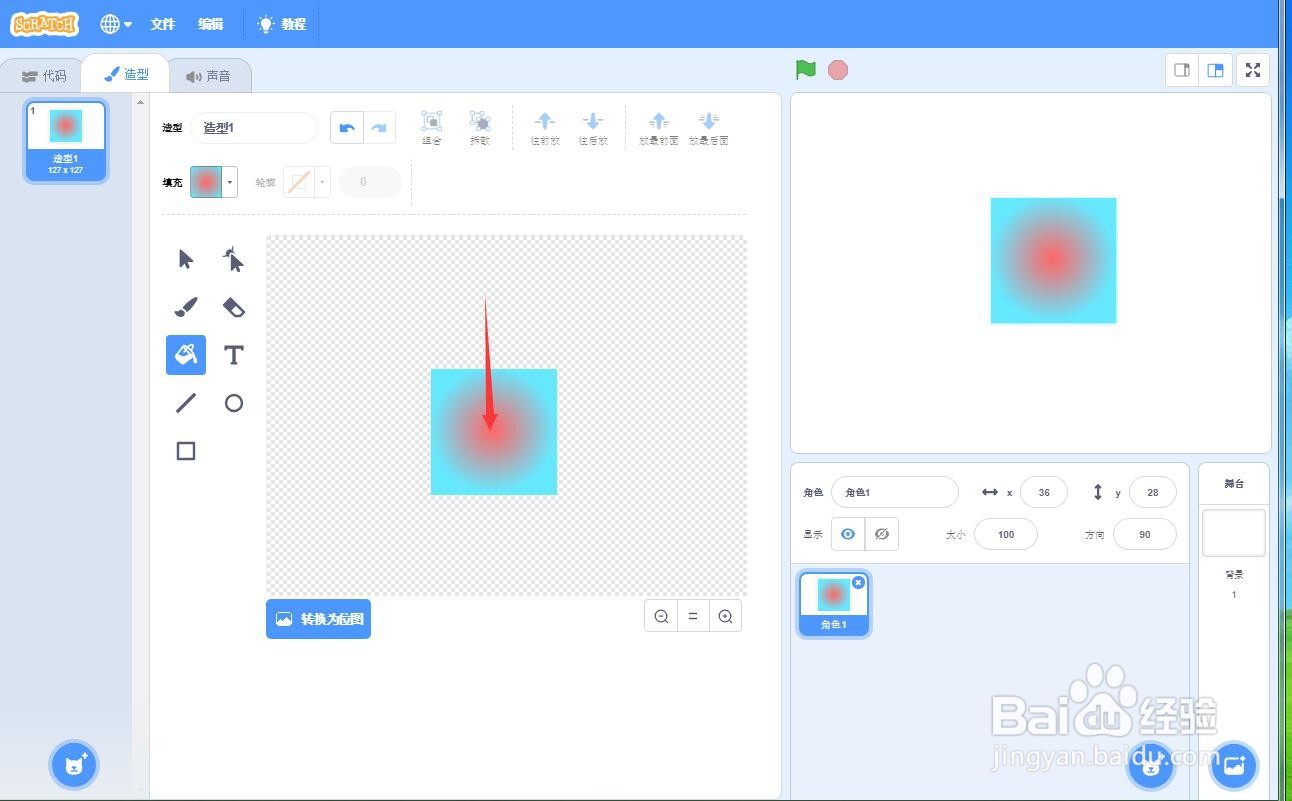Switch to small stage layout
Viewport: 1292px width, 801px height.
click(1182, 70)
